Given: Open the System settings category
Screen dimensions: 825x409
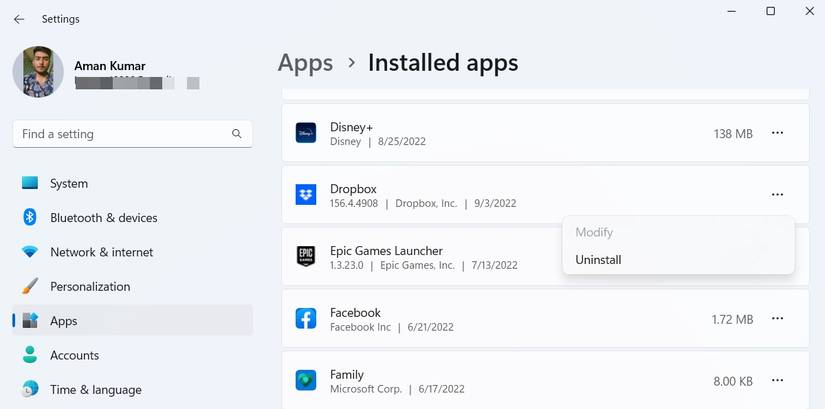Looking at the screenshot, I should (x=133, y=183).
